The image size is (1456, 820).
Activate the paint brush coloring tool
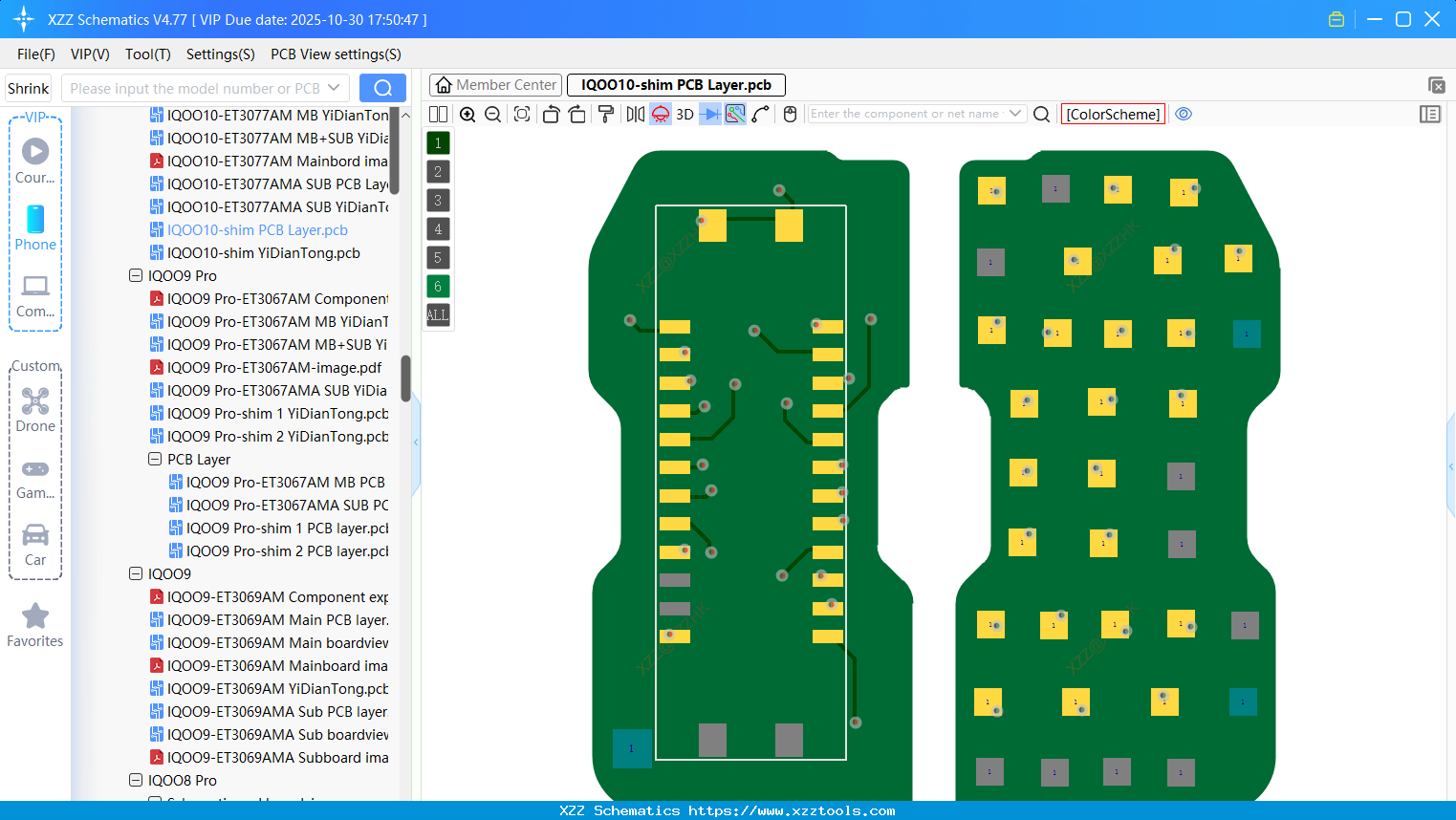[604, 114]
